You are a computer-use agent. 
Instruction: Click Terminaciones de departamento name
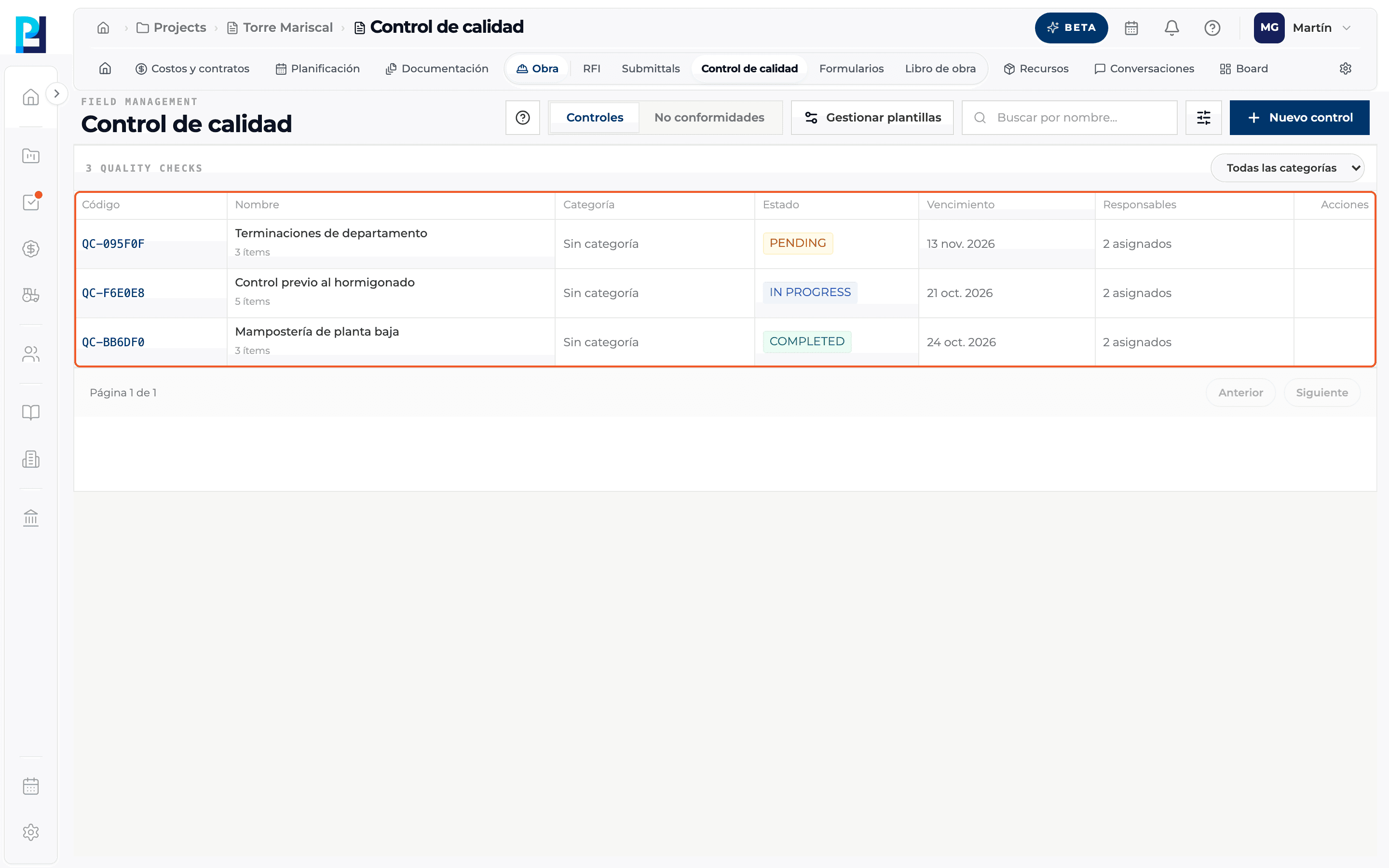[x=330, y=233]
